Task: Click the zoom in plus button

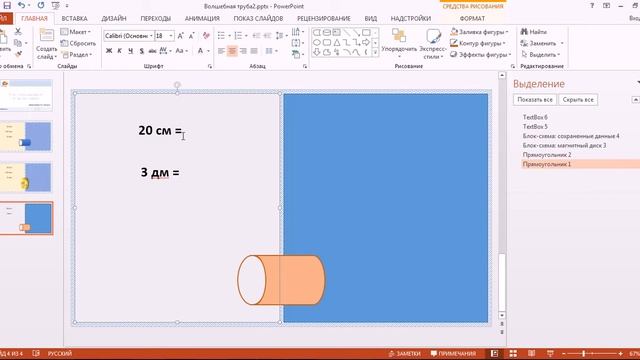Action: (620, 353)
